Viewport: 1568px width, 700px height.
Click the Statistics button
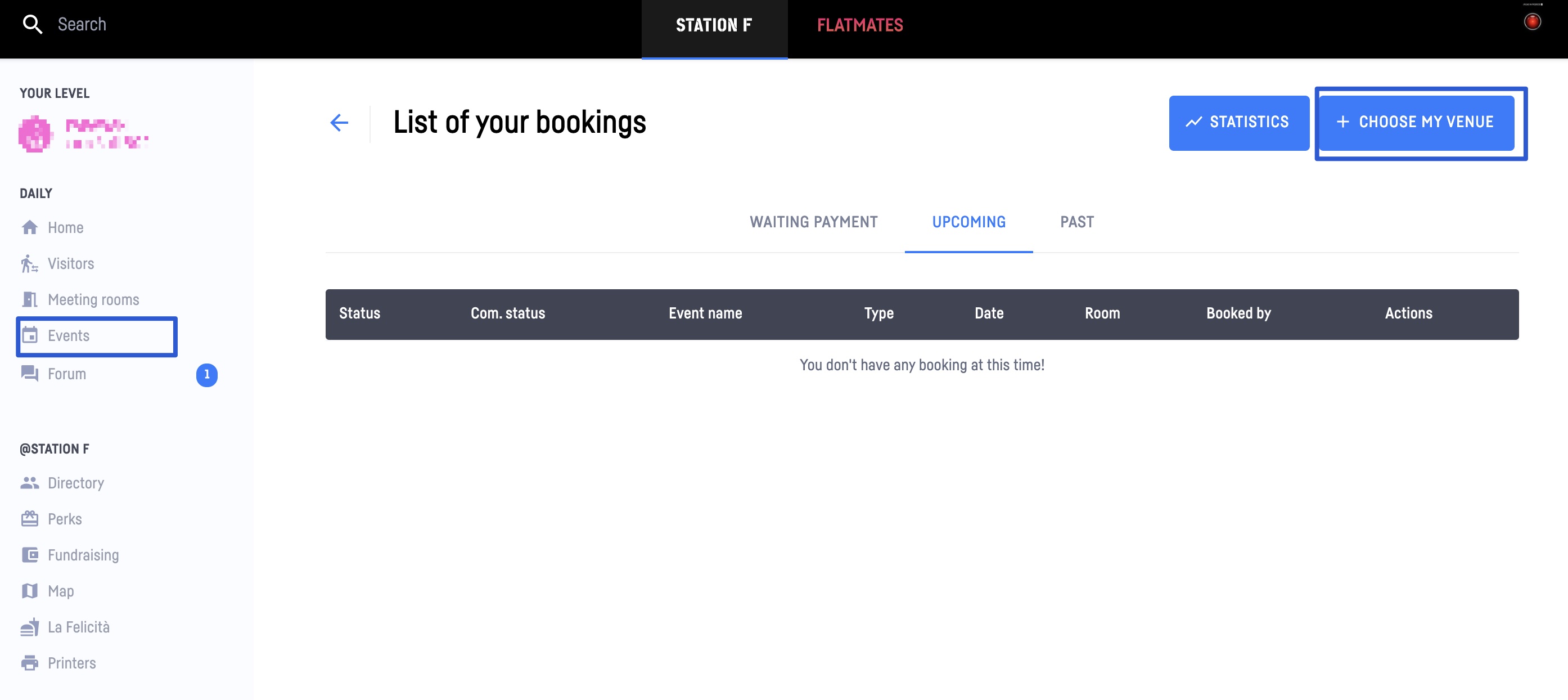tap(1238, 123)
